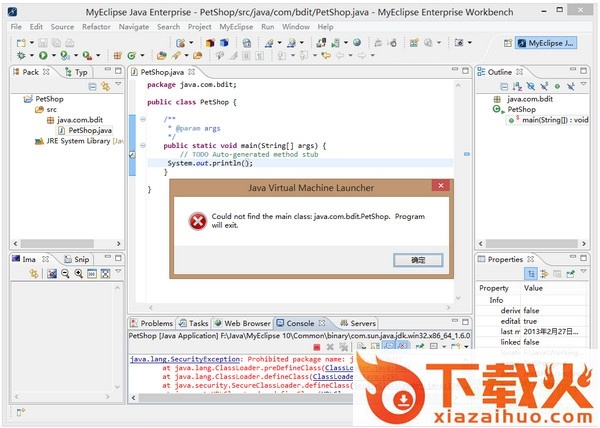This screenshot has width=600, height=428.
Task: Open the Refactor menu
Action: (x=96, y=27)
